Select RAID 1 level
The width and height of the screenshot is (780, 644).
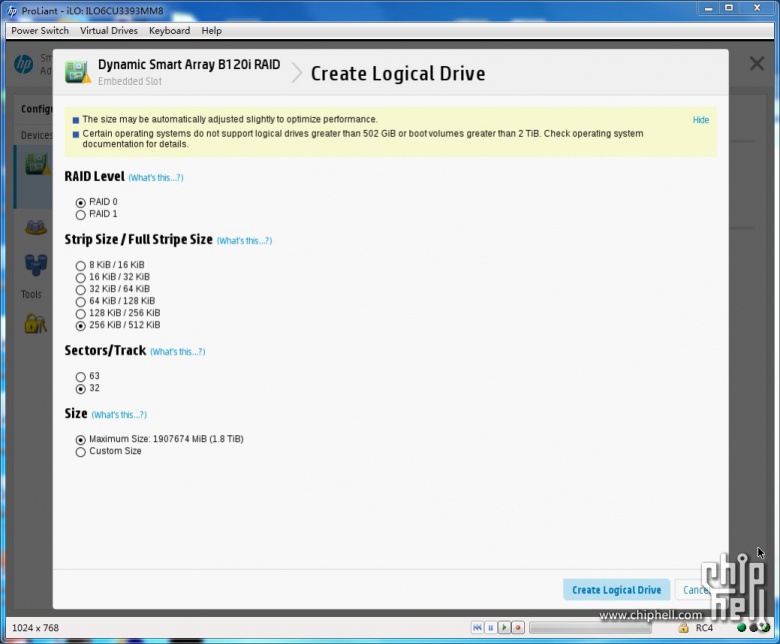click(x=81, y=215)
